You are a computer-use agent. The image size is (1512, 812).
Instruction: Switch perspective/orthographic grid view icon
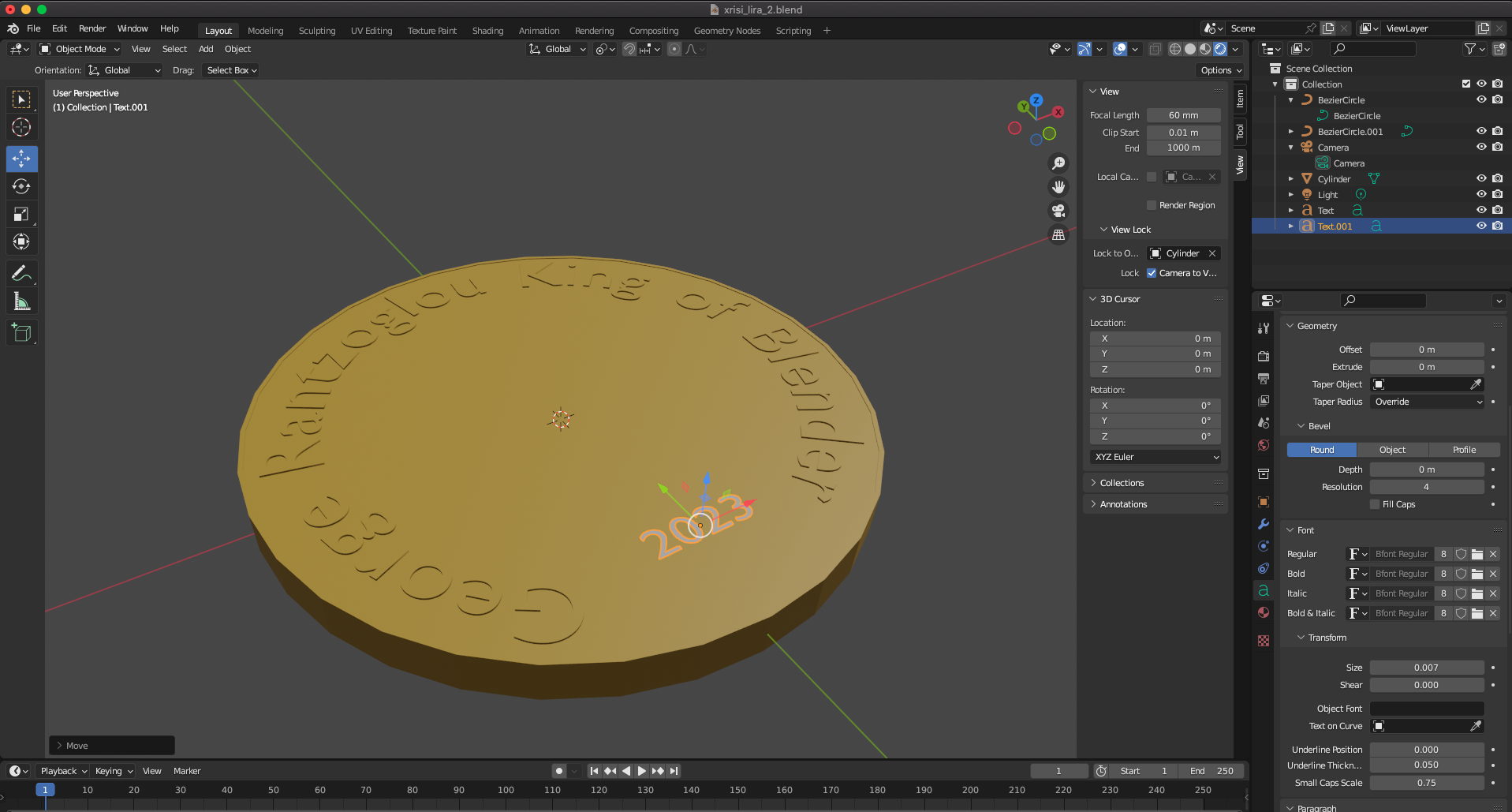pos(1058,235)
